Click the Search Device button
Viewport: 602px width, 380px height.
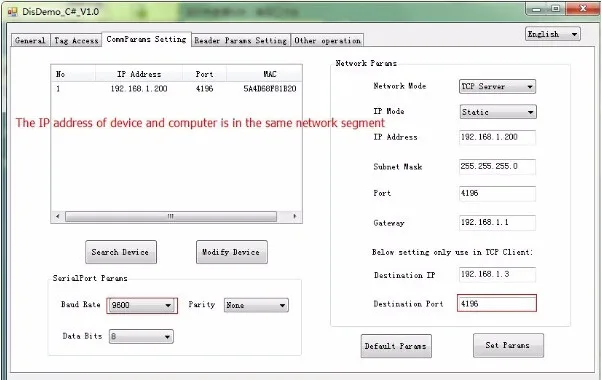tap(121, 252)
